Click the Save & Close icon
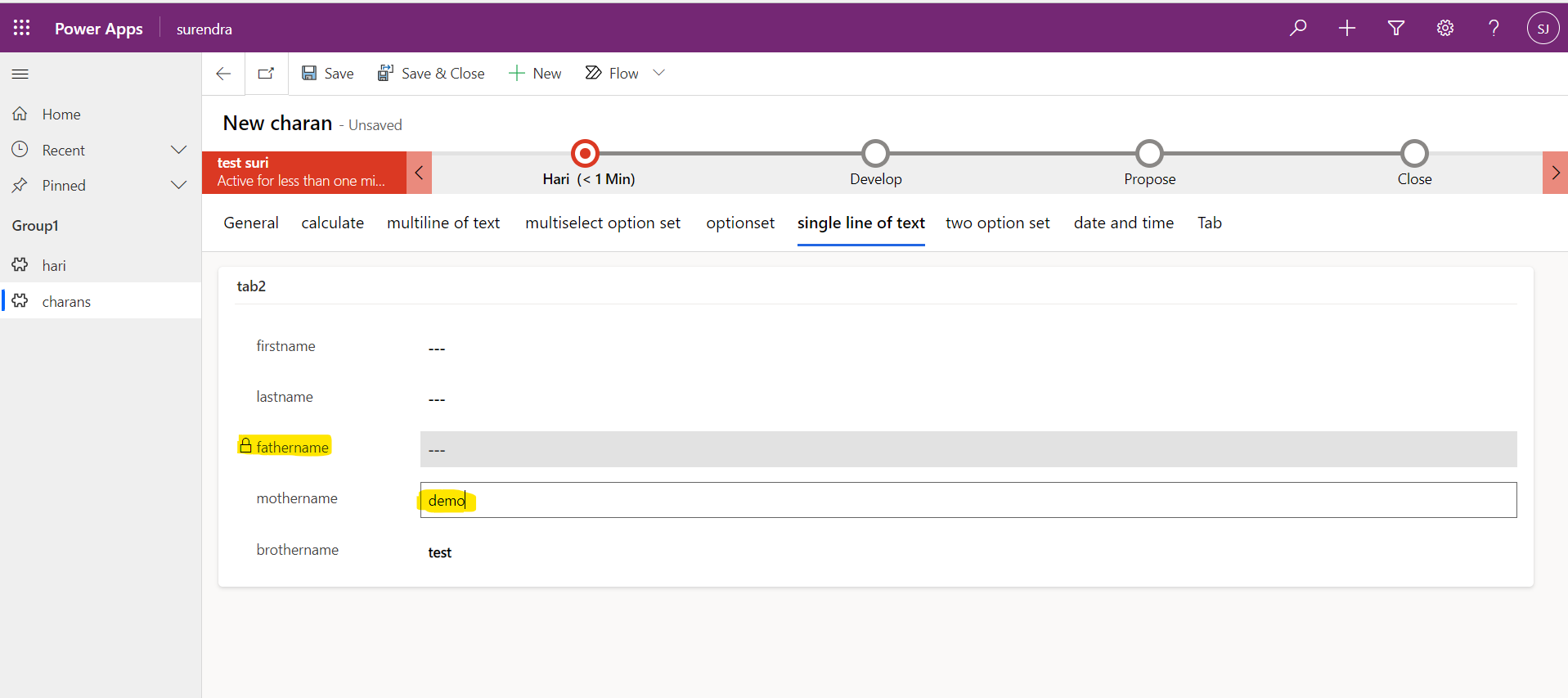Viewport: 1568px width, 698px height. (x=385, y=74)
